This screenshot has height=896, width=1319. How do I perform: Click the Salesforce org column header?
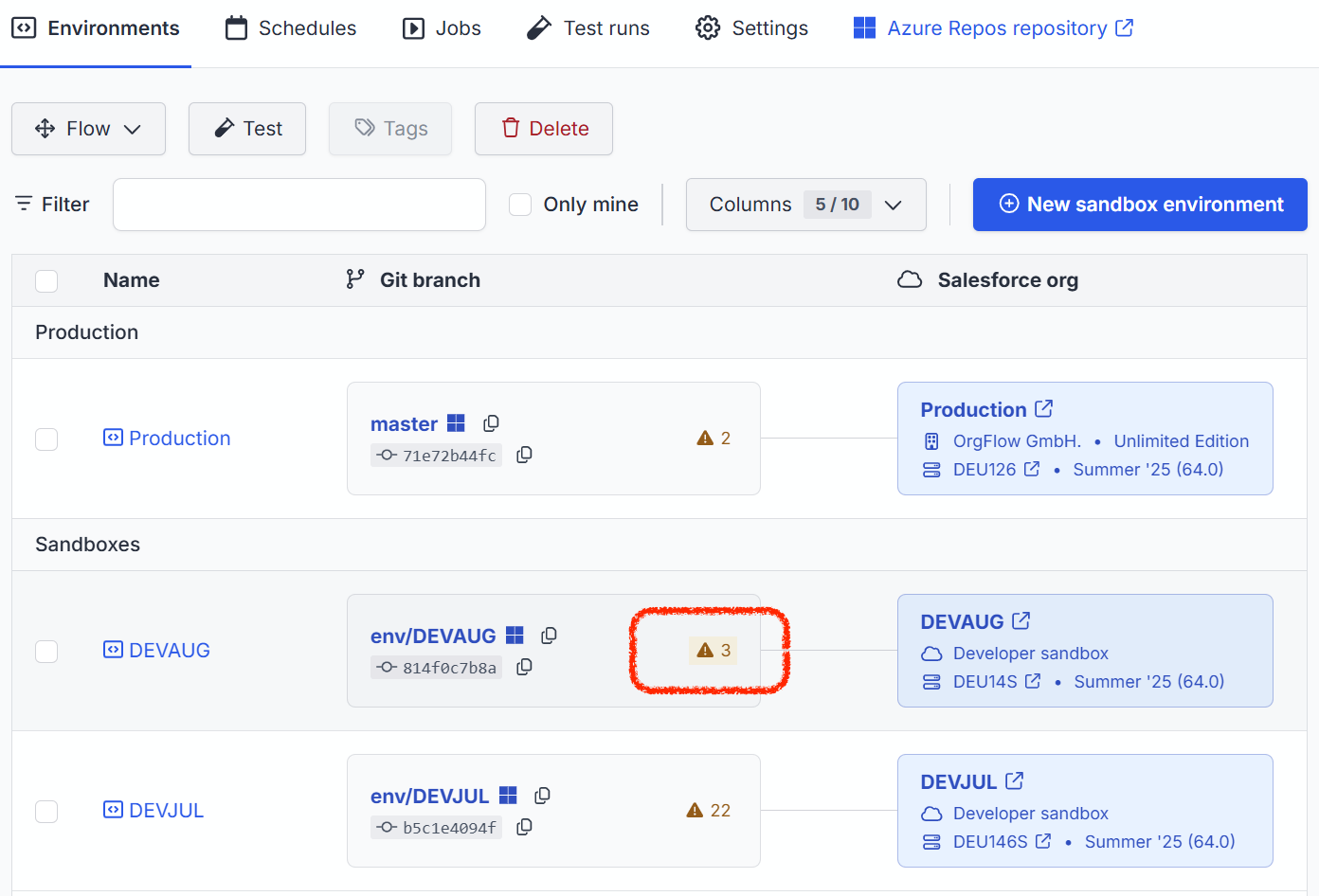click(987, 280)
